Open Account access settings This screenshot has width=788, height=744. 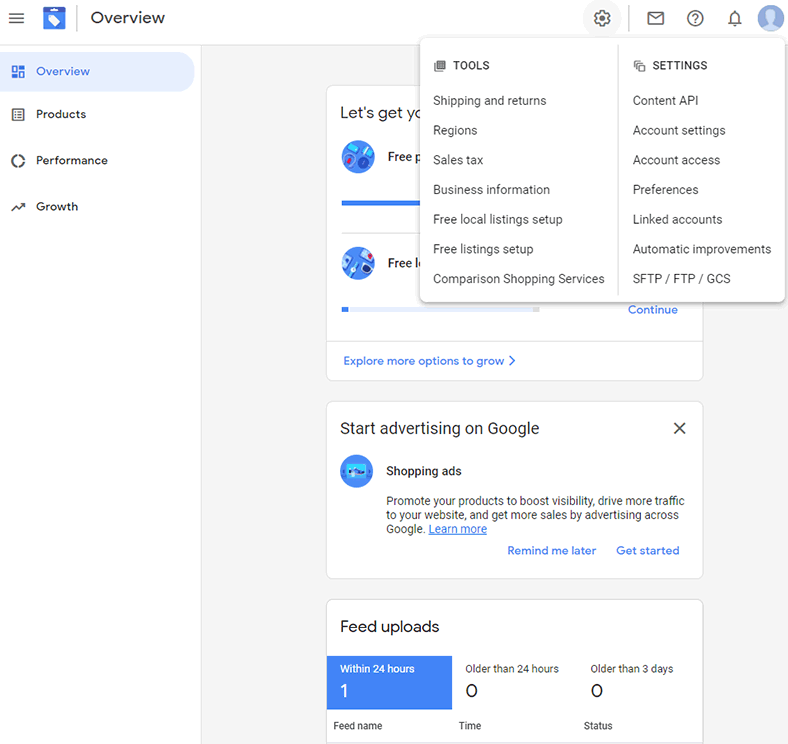pos(676,160)
